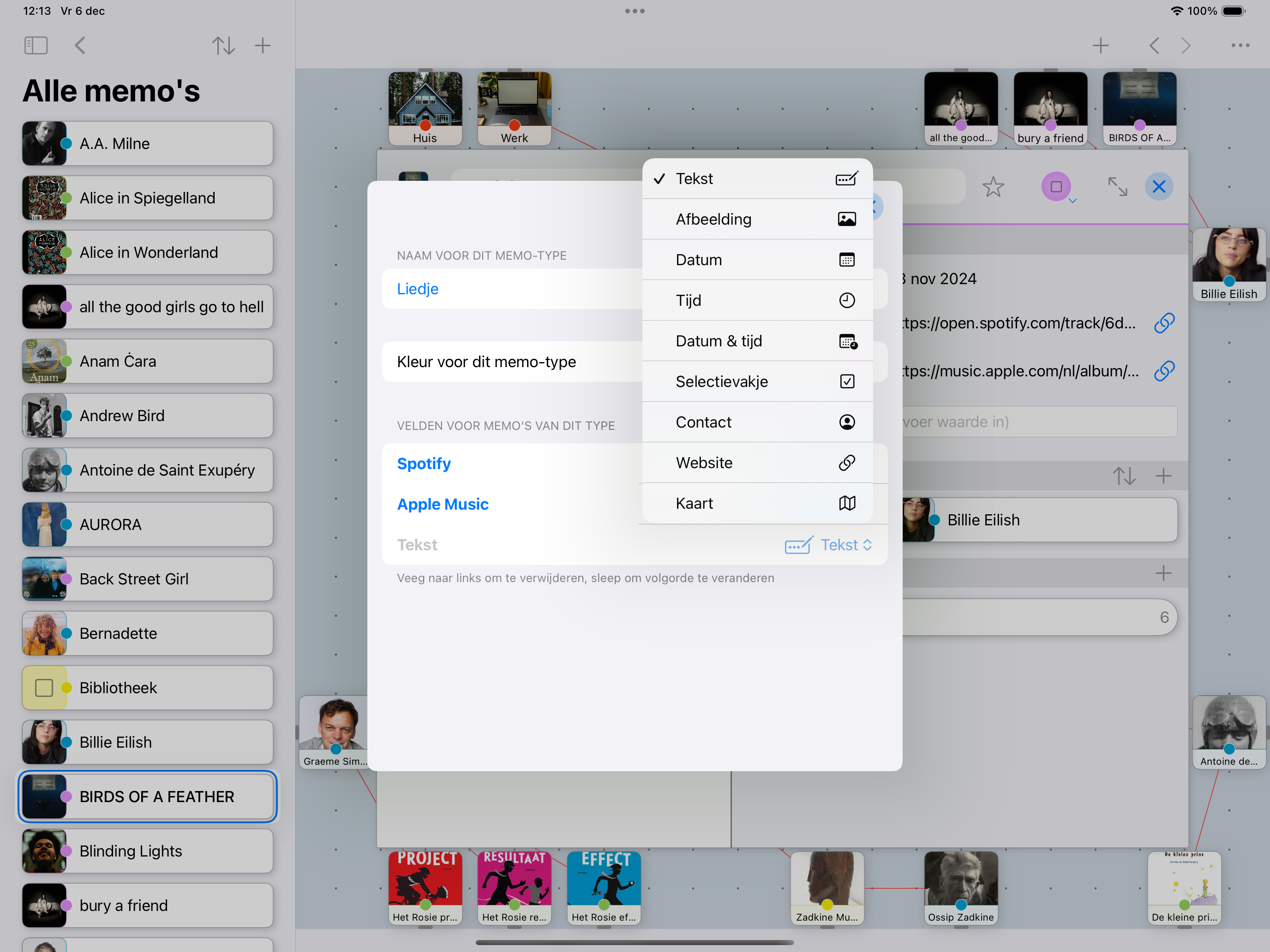Add new memo with sidebar plus icon
This screenshot has height=952, width=1270.
pos(263,45)
